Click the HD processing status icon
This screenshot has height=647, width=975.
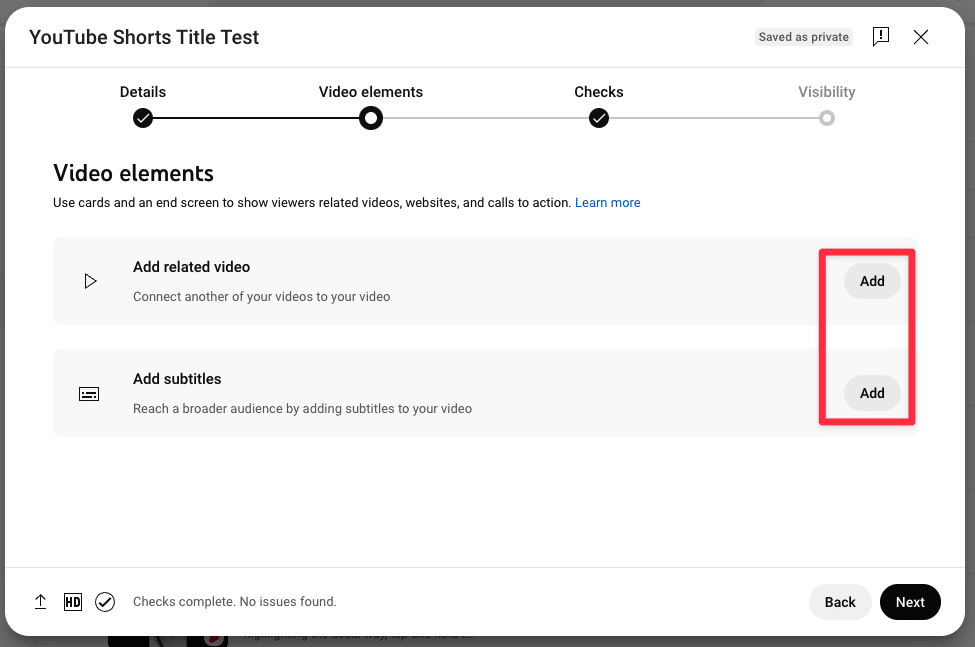coord(73,602)
